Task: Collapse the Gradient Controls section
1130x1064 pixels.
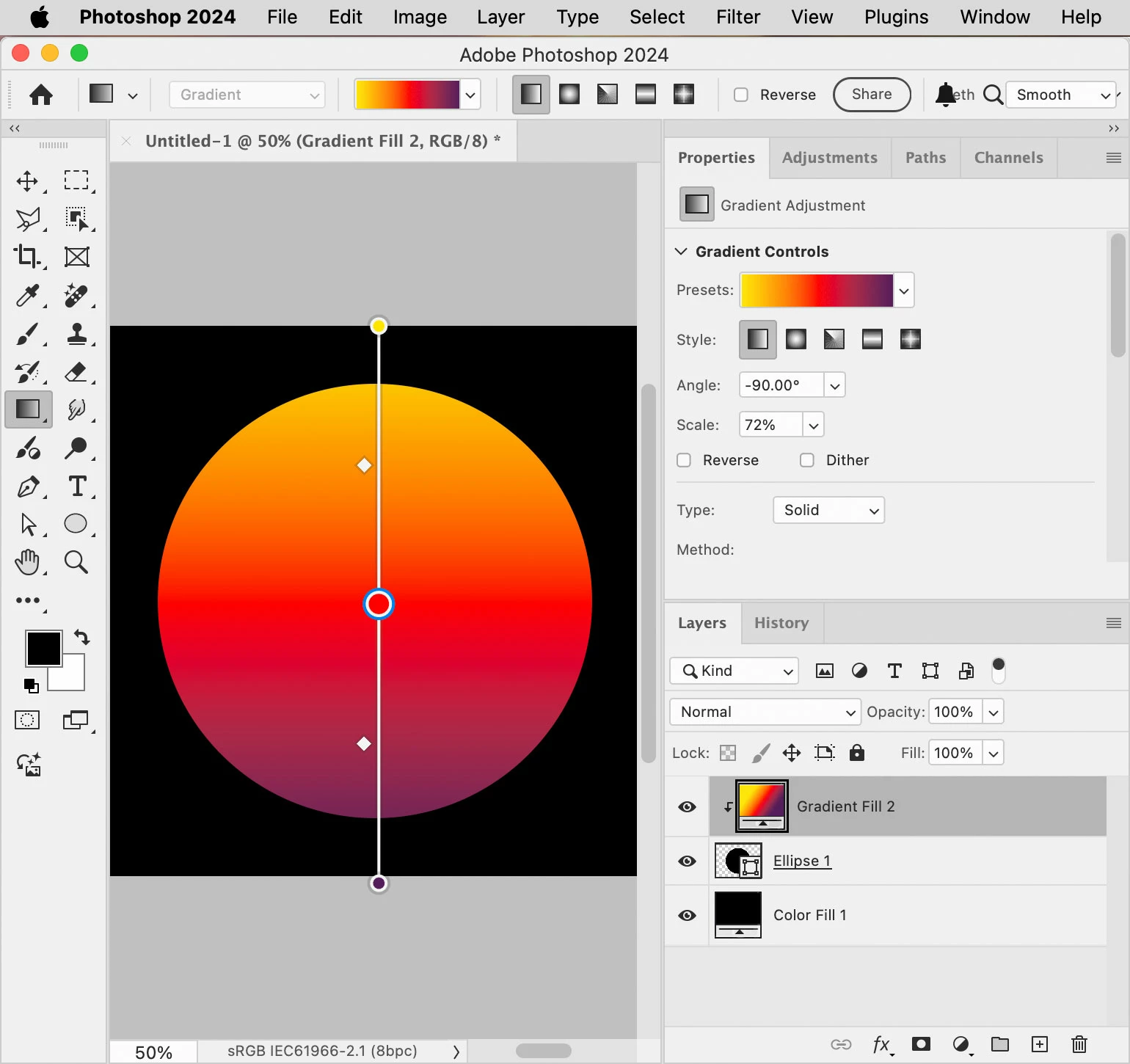Action: [681, 252]
